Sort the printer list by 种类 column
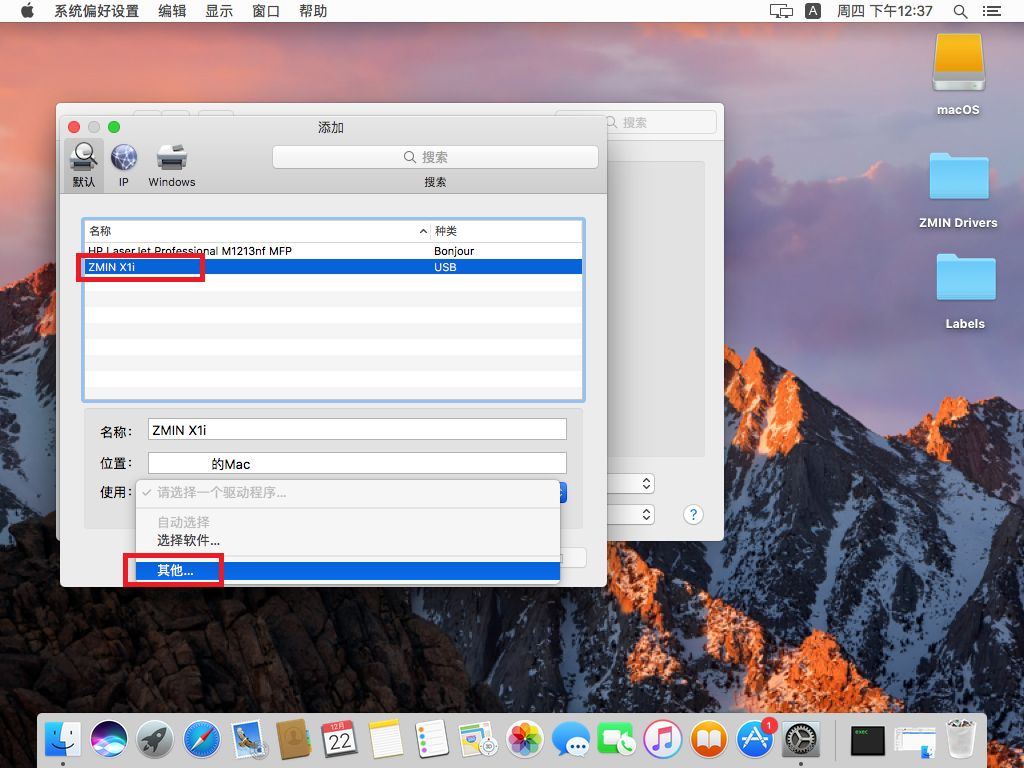 506,231
